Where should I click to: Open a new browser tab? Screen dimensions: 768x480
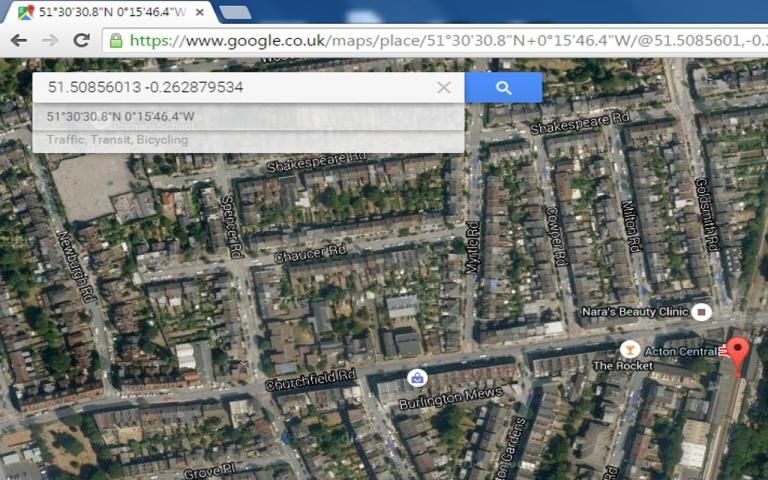click(x=235, y=12)
